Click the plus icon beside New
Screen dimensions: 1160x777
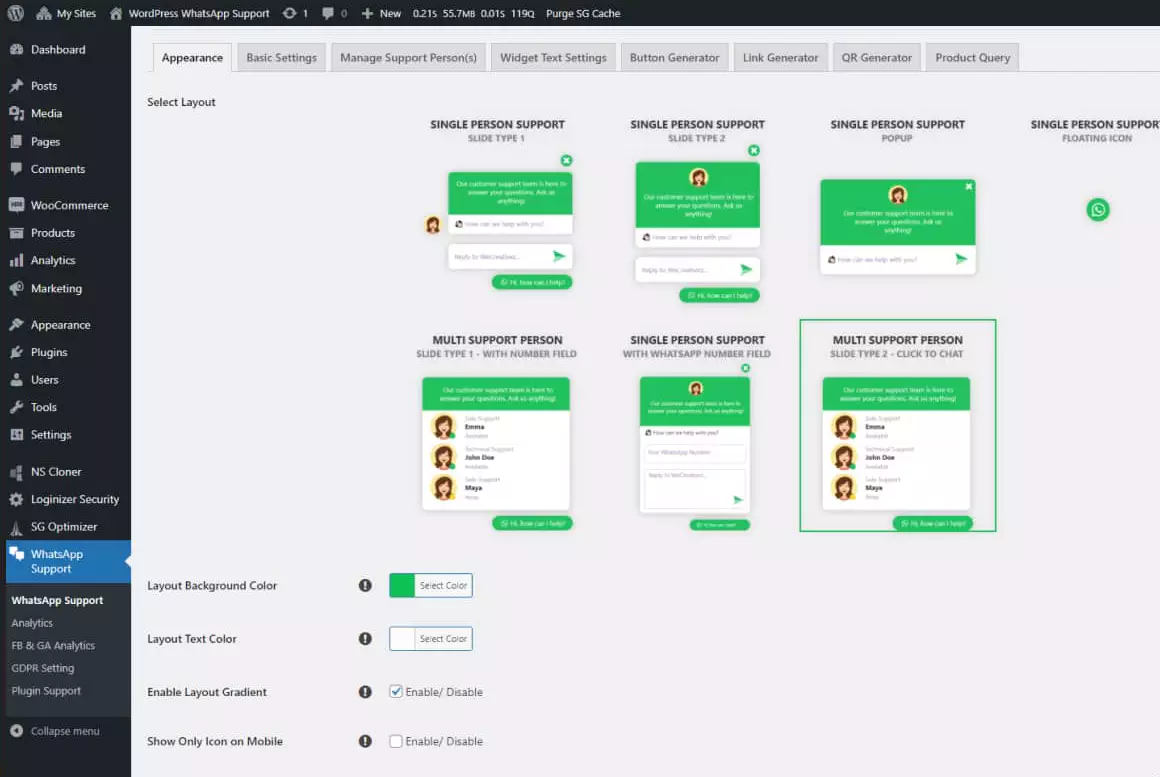(367, 13)
